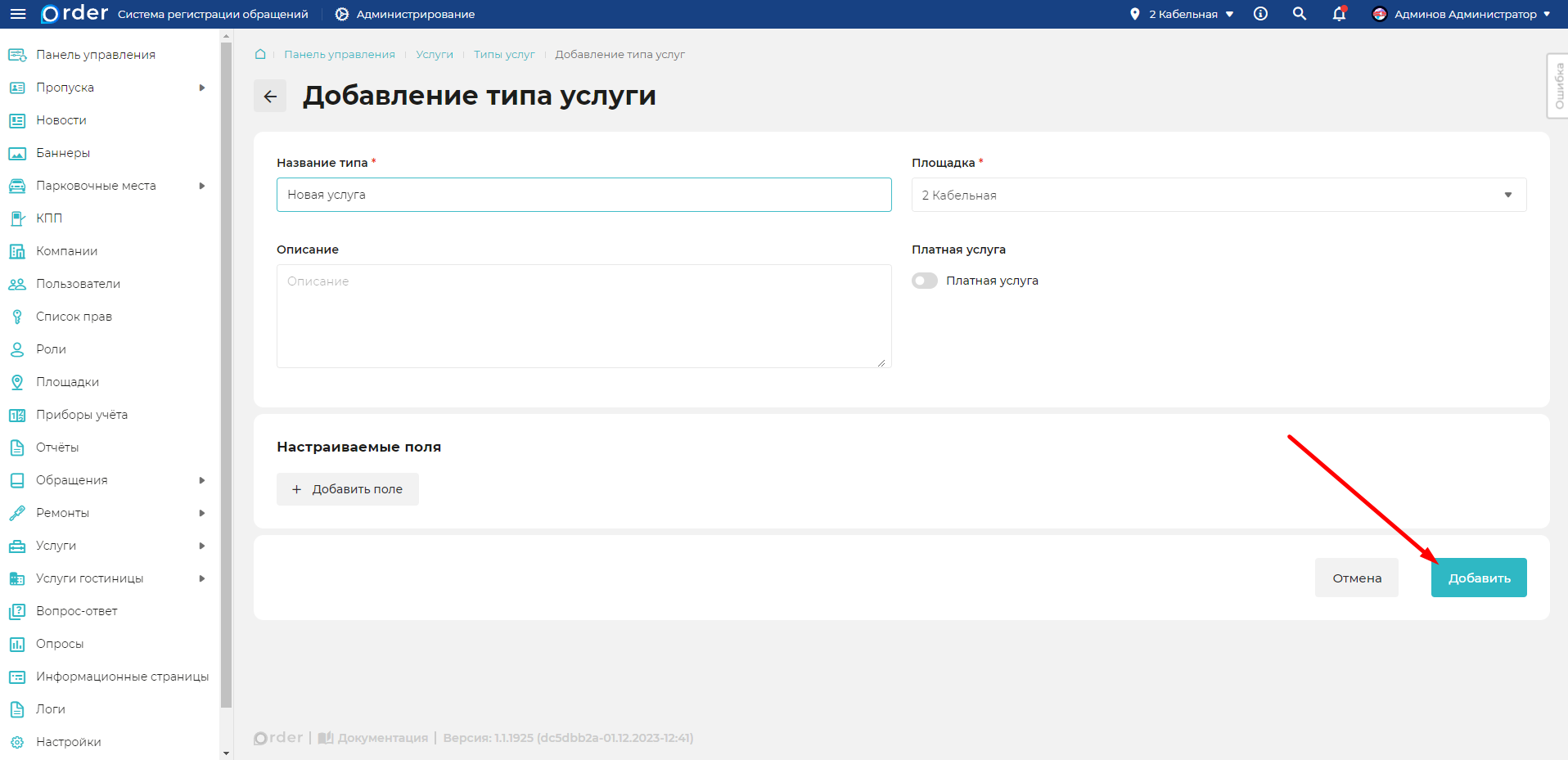
Task: Open the notifications bell
Action: point(1339,14)
